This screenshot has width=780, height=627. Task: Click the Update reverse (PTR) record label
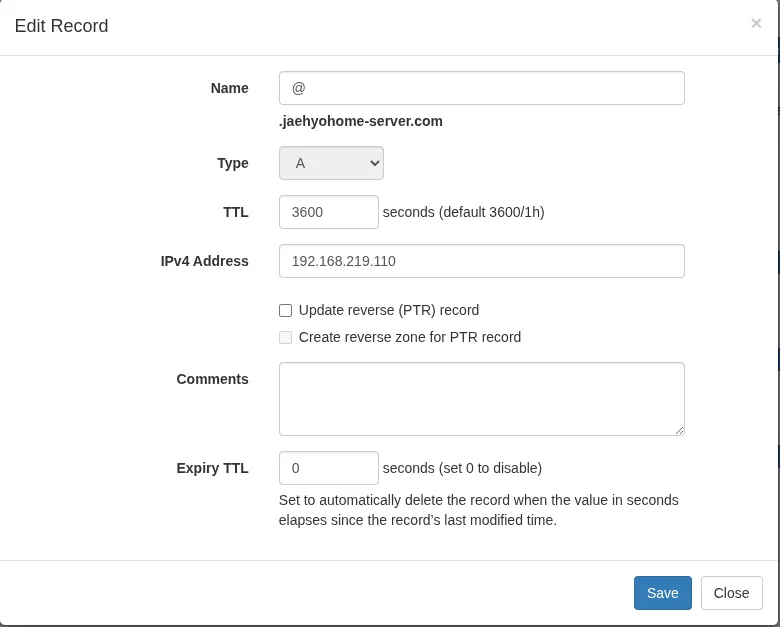[x=389, y=311]
